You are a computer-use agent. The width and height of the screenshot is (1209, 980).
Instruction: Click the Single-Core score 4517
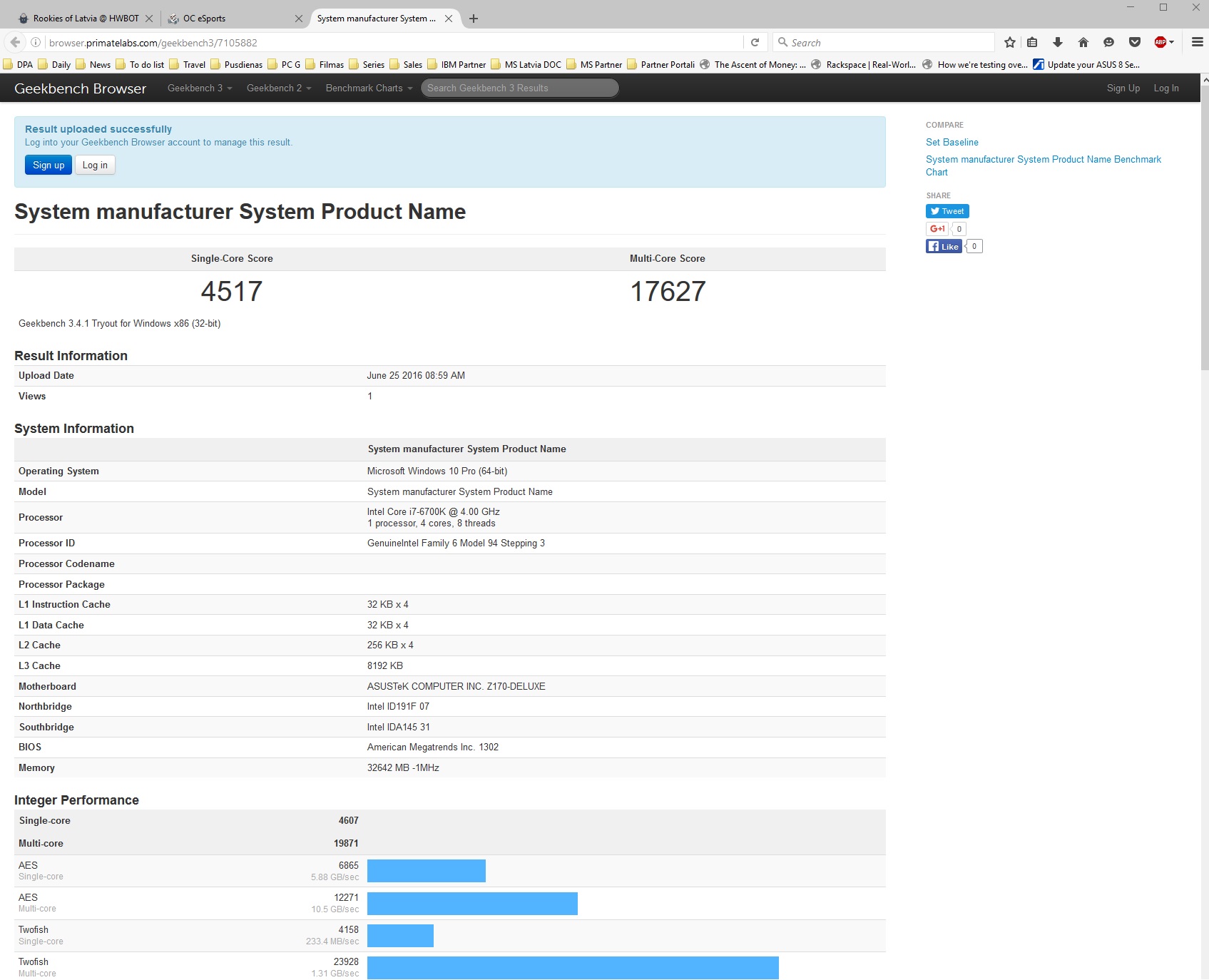point(232,291)
